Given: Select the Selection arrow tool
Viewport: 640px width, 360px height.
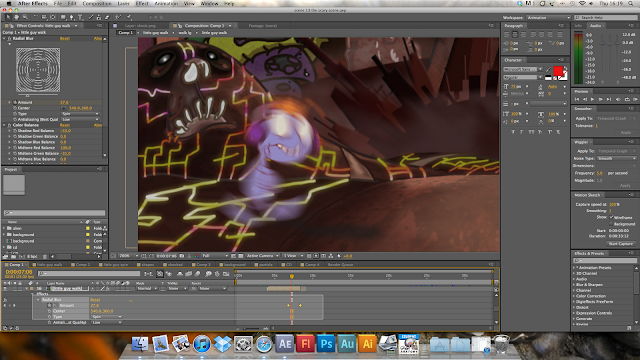Looking at the screenshot, I should click(x=8, y=17).
